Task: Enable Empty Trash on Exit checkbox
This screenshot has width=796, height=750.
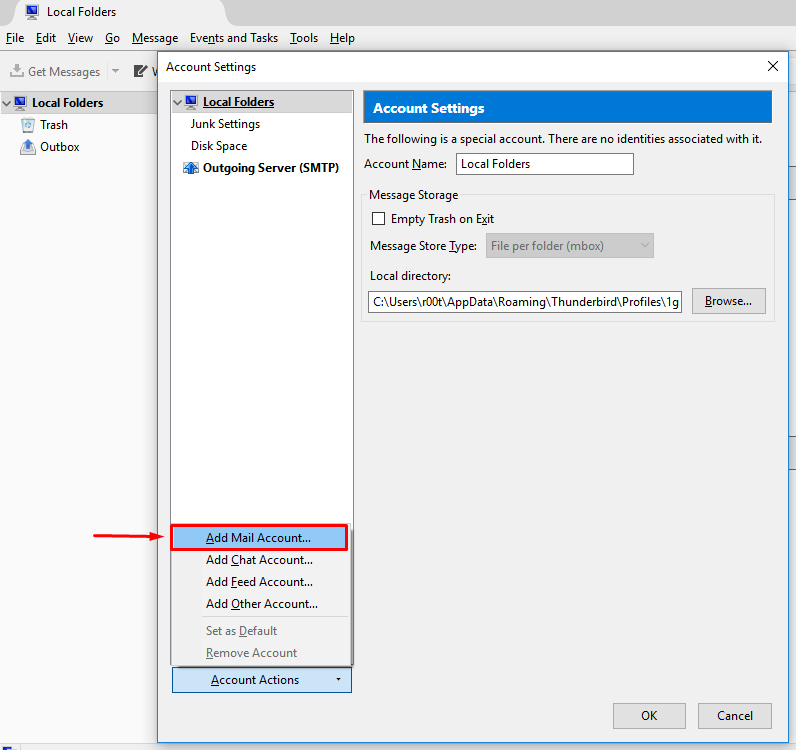Action: (x=378, y=219)
